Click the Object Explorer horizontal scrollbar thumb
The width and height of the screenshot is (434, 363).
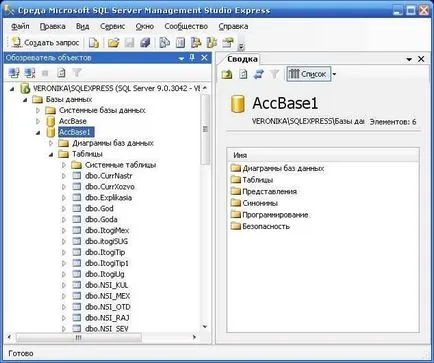[x=79, y=338]
